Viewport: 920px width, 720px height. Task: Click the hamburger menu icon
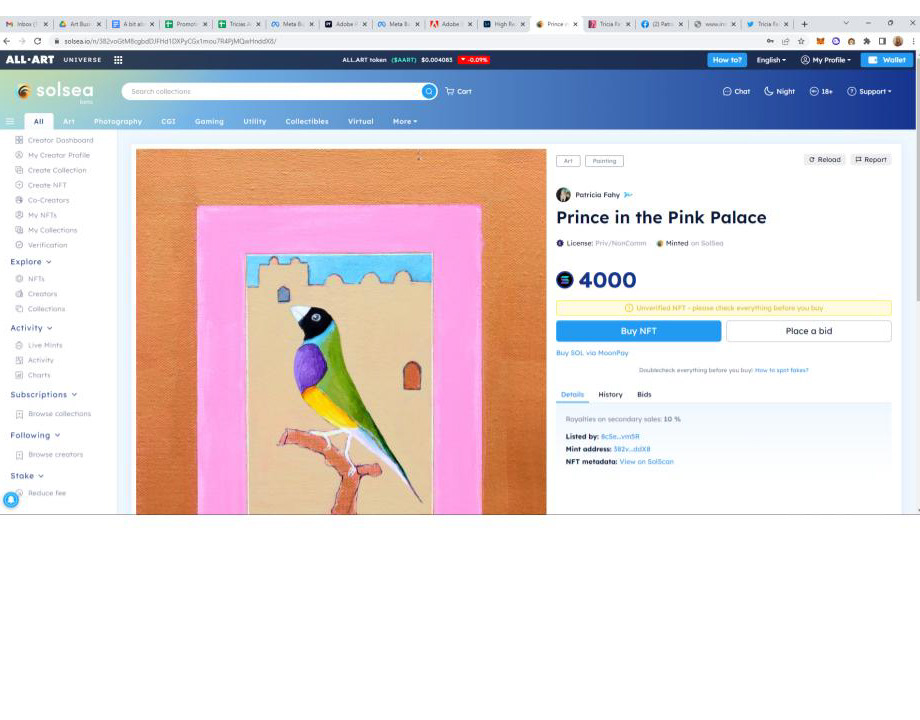(x=10, y=121)
